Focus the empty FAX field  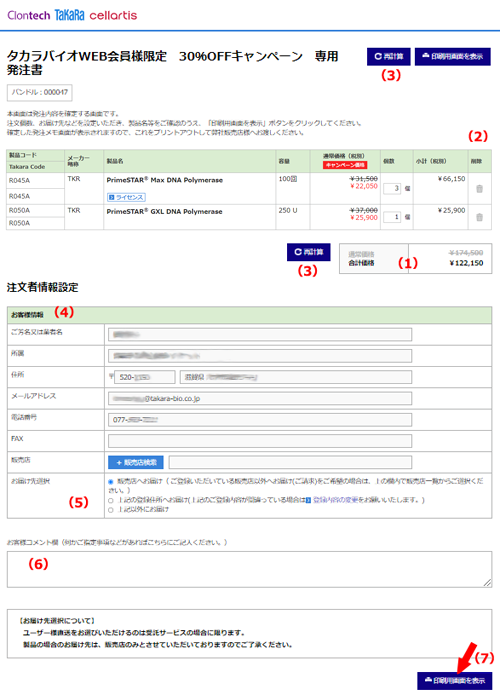tap(260, 441)
